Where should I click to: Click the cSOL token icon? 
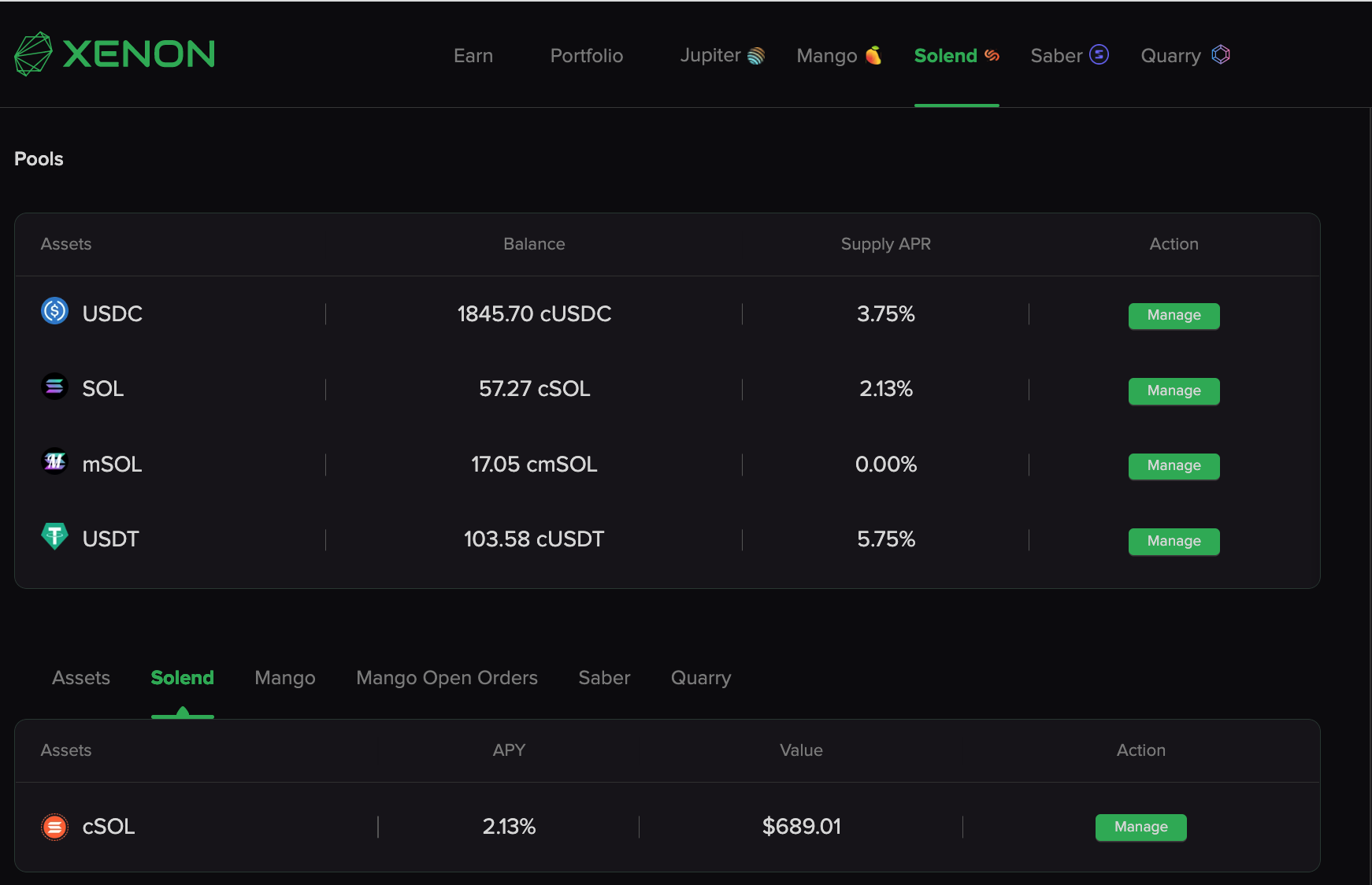click(x=54, y=827)
